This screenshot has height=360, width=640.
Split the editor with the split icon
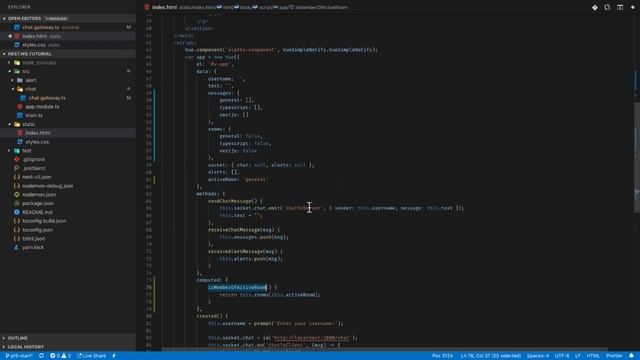(620, 7)
